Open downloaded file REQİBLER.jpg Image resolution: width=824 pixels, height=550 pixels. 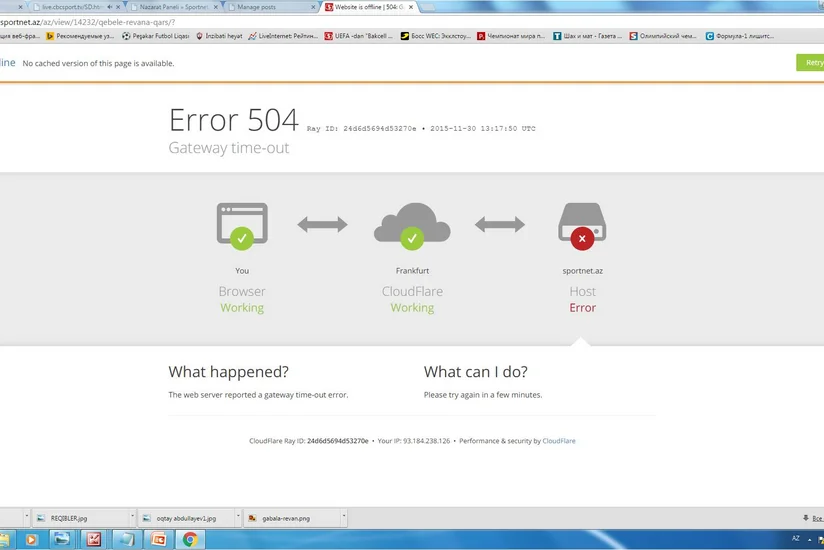[x=80, y=518]
